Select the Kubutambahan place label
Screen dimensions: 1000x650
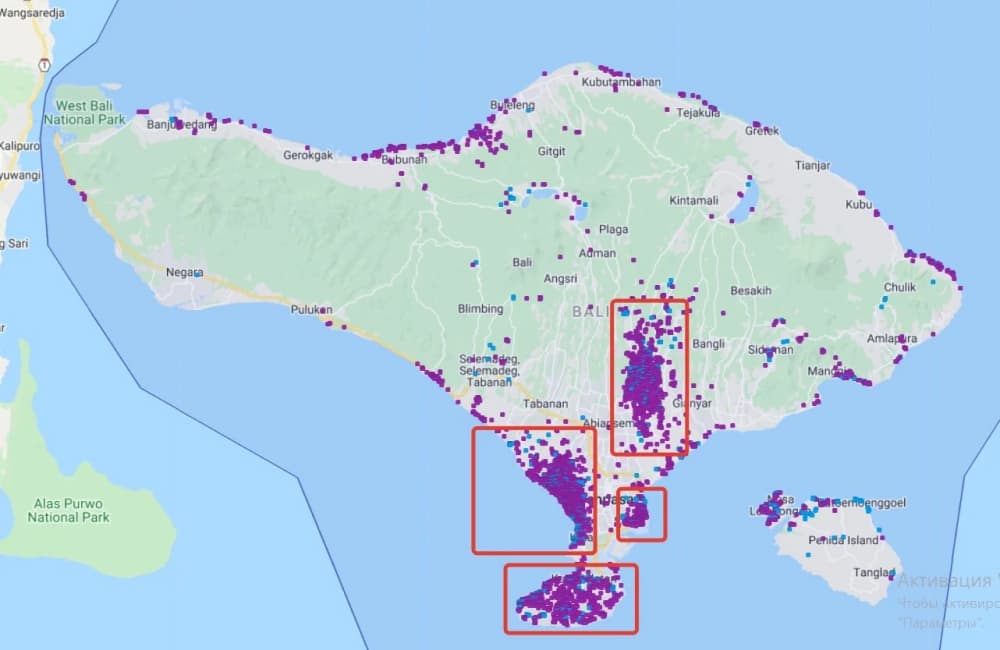(621, 82)
